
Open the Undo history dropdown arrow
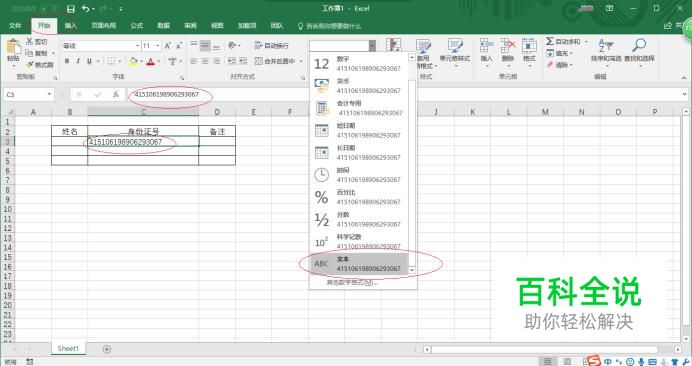94,9
